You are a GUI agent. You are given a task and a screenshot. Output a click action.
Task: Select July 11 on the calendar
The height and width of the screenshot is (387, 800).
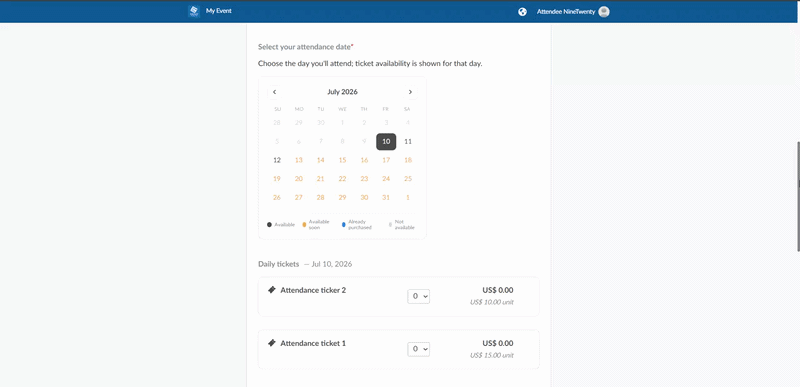pos(408,142)
